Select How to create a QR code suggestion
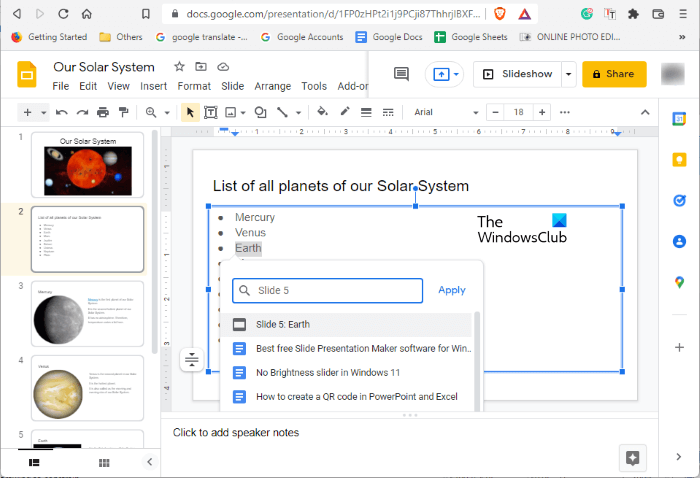The width and height of the screenshot is (700, 478). [346, 397]
